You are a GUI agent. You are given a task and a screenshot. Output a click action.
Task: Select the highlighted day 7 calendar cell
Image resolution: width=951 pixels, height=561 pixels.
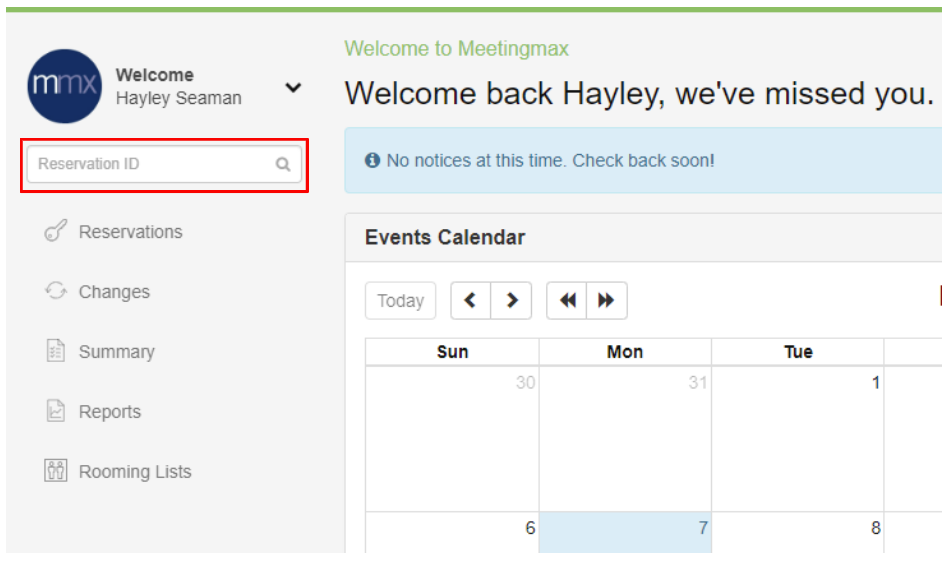click(625, 532)
